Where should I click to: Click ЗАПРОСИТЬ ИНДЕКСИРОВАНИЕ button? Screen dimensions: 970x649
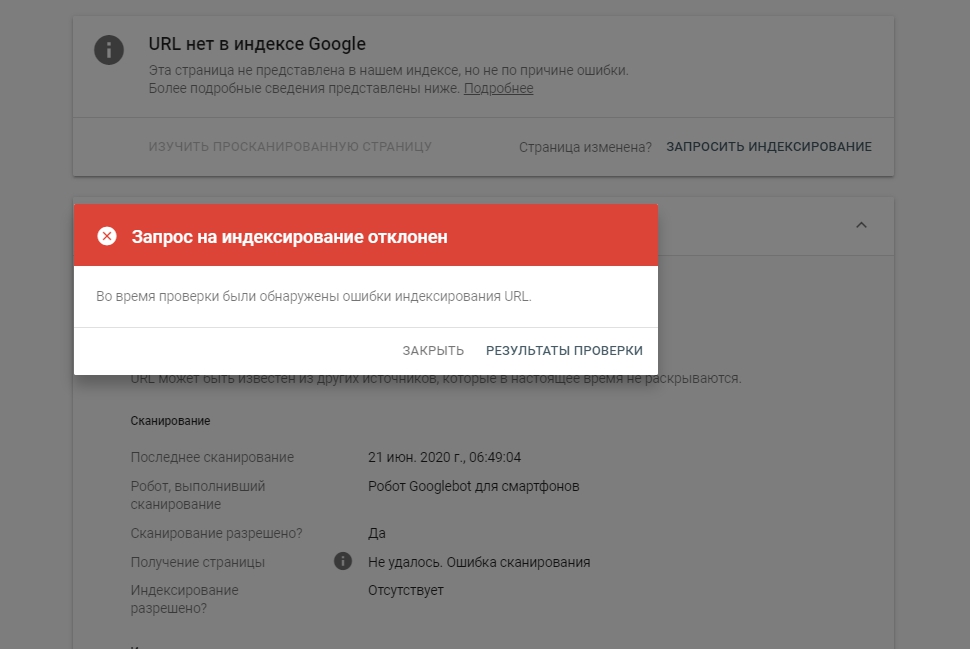pos(769,147)
